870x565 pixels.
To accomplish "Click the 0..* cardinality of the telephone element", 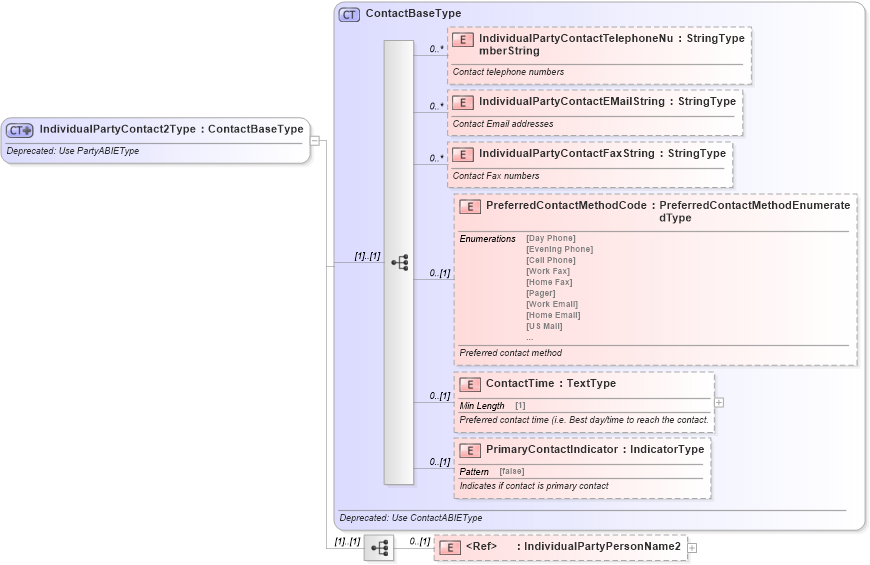I will (437, 49).
